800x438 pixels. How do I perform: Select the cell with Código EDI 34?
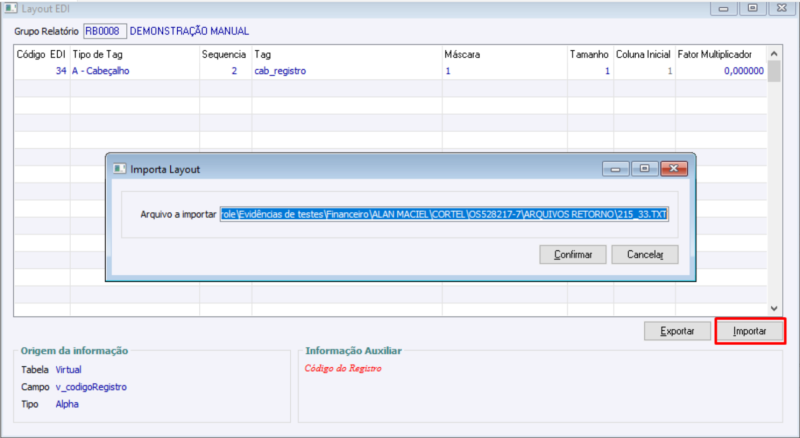click(42, 71)
